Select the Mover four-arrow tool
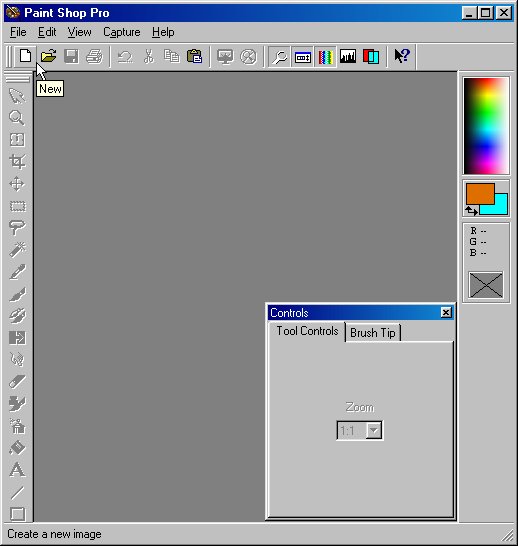Image resolution: width=518 pixels, height=546 pixels. point(17,184)
